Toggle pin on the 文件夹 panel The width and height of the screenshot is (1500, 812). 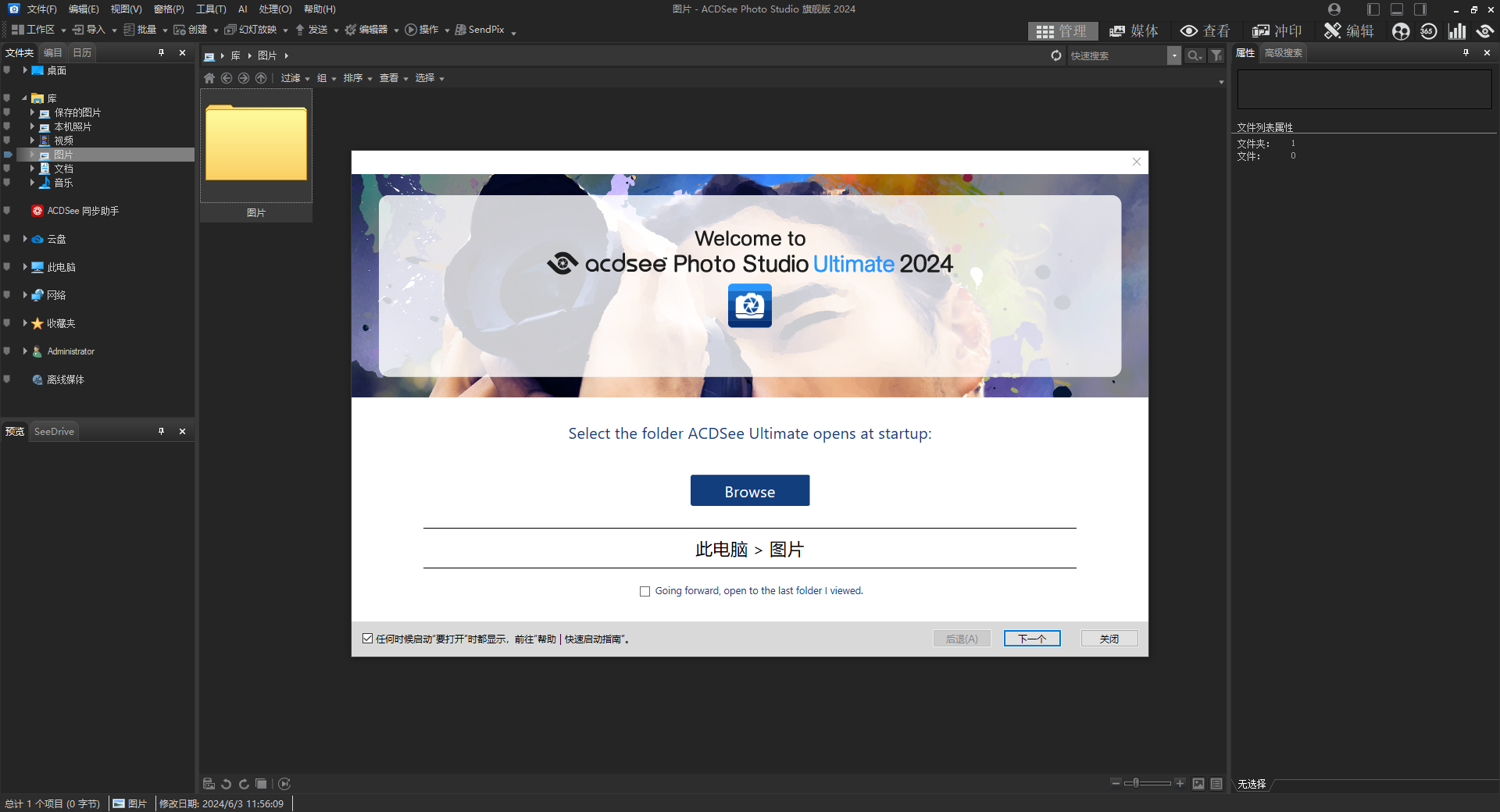click(x=162, y=52)
